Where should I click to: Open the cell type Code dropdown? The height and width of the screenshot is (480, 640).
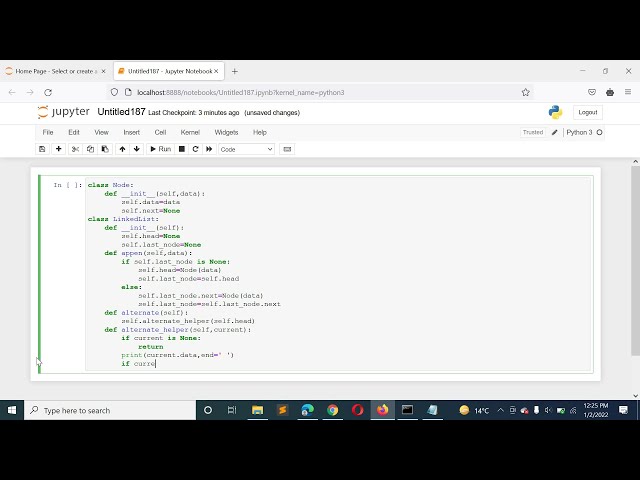247,149
